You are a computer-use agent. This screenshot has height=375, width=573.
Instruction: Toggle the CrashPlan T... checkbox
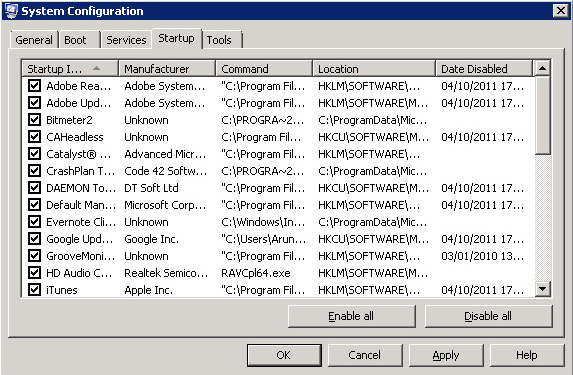(34, 171)
